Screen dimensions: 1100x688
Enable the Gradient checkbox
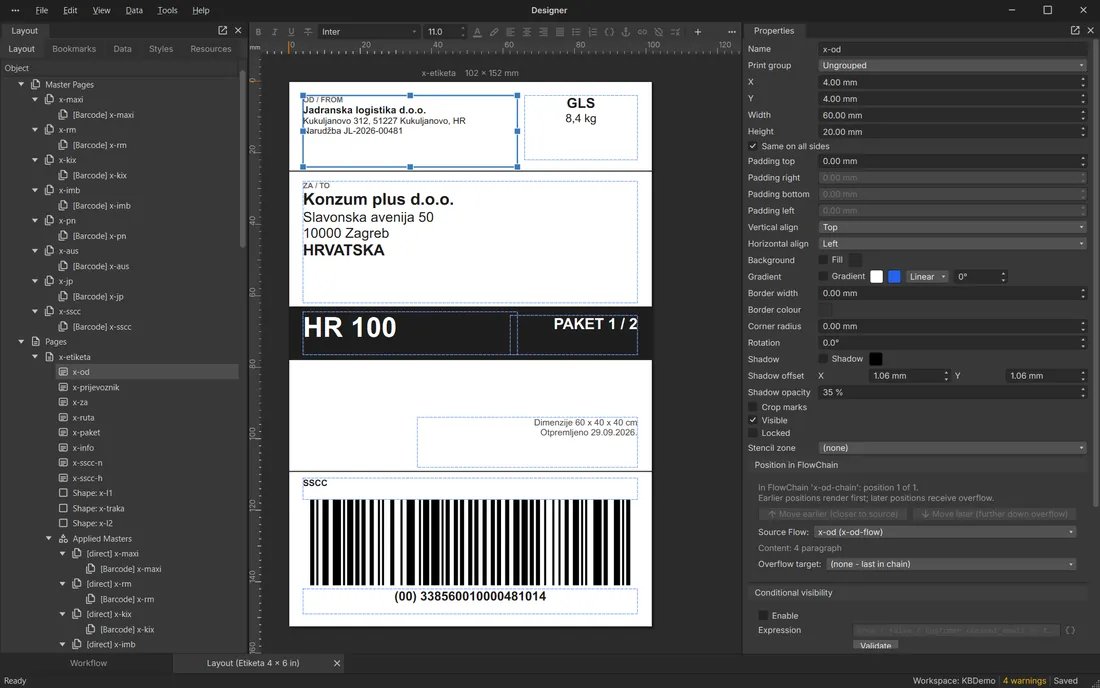coord(823,276)
